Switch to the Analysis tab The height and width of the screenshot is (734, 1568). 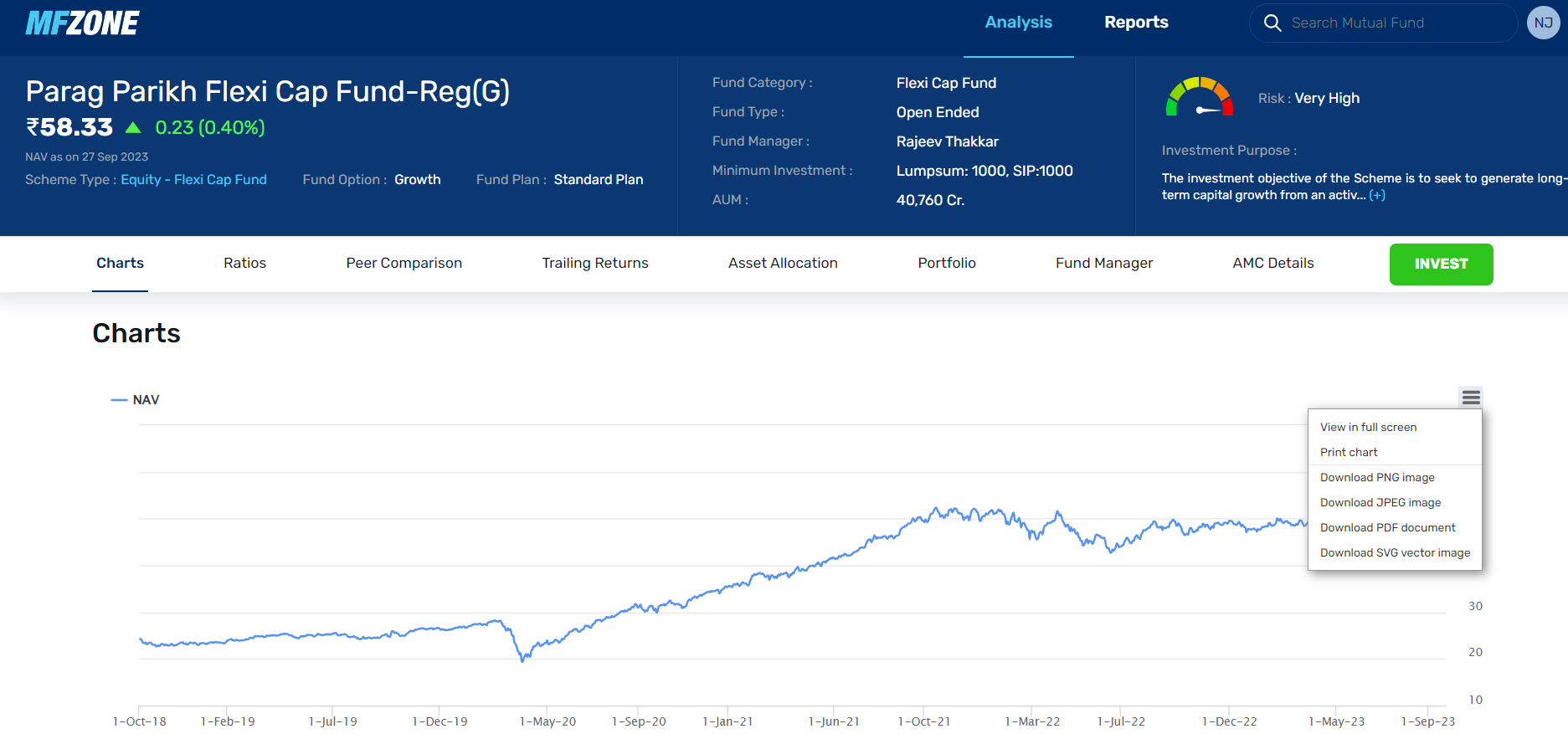coord(1018,23)
